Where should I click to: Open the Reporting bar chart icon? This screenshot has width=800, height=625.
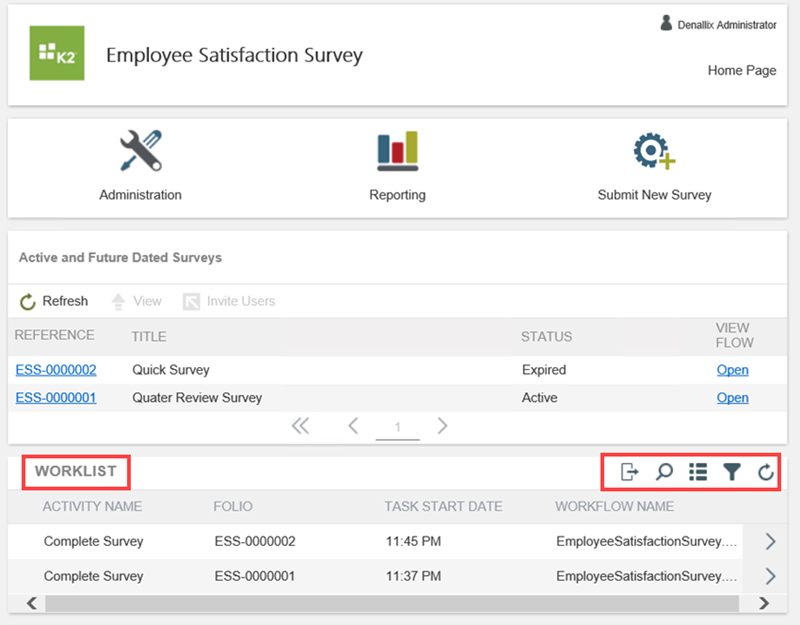[397, 151]
